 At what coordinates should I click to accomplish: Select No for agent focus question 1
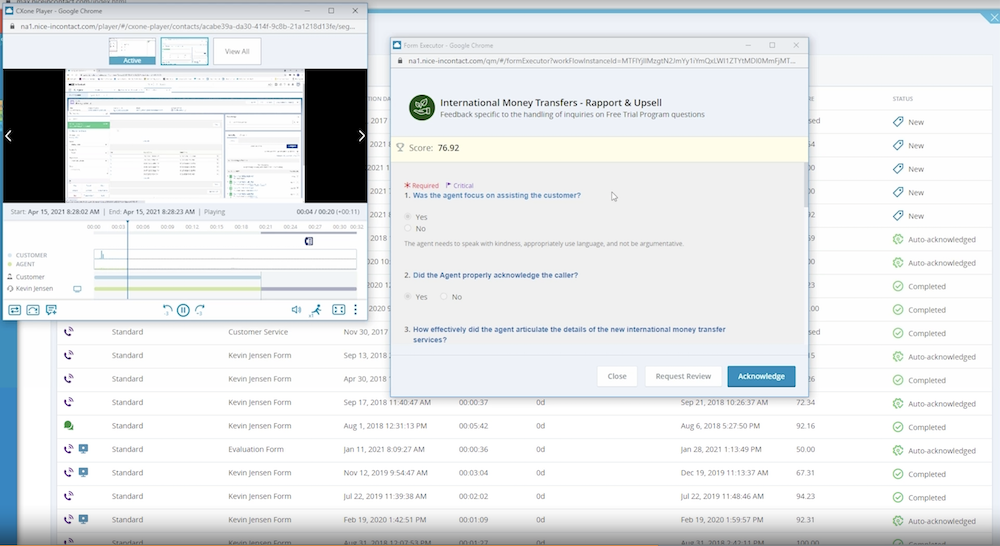coord(408,228)
